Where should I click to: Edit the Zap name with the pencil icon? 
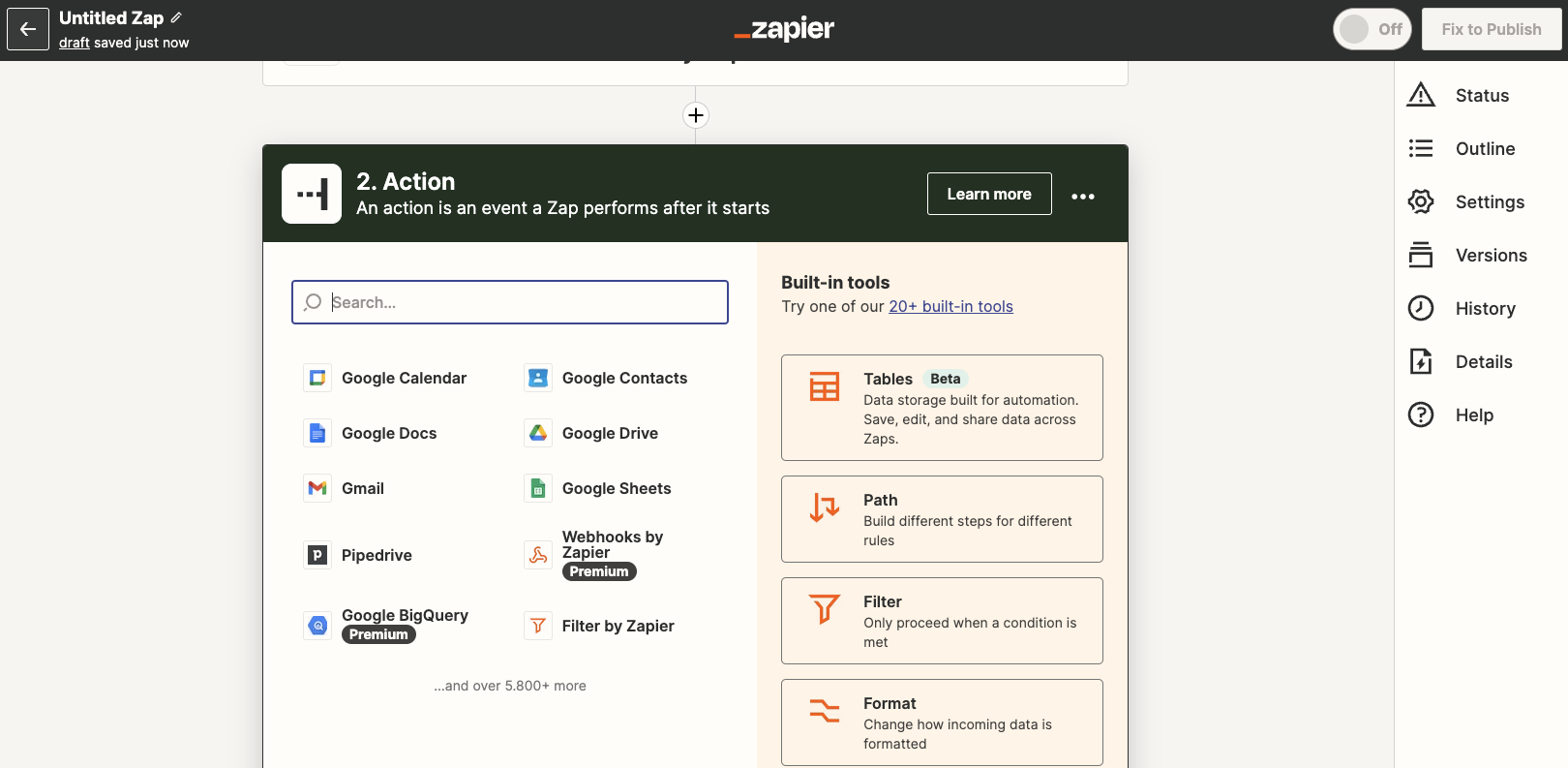pyautogui.click(x=176, y=17)
